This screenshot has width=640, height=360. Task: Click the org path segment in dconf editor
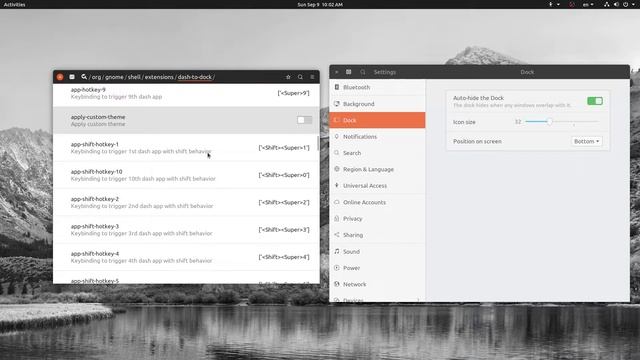[x=96, y=77]
